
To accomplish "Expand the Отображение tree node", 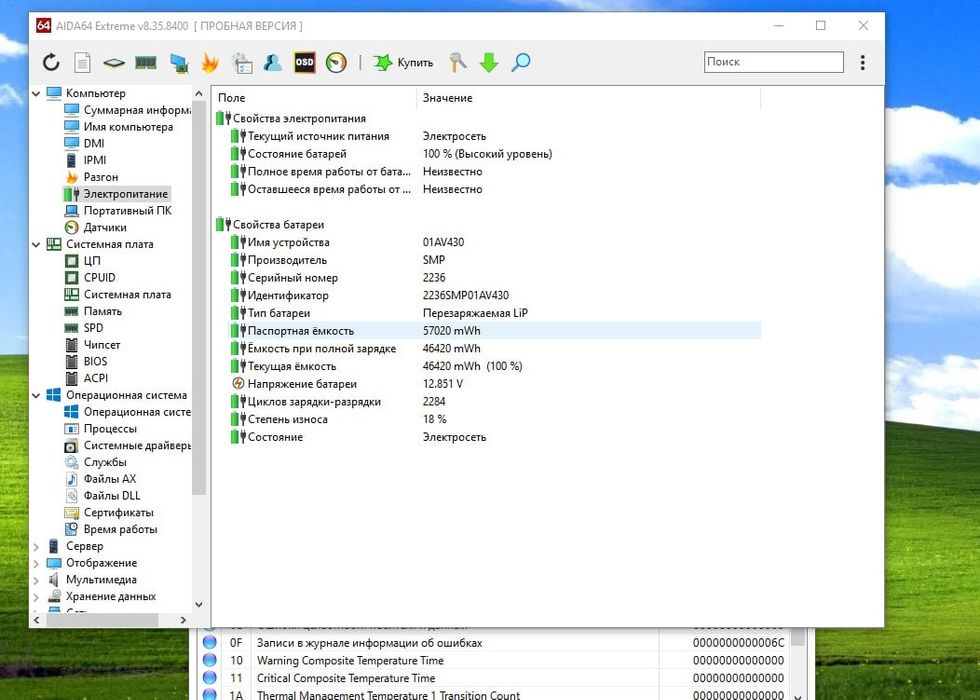I will (x=36, y=563).
